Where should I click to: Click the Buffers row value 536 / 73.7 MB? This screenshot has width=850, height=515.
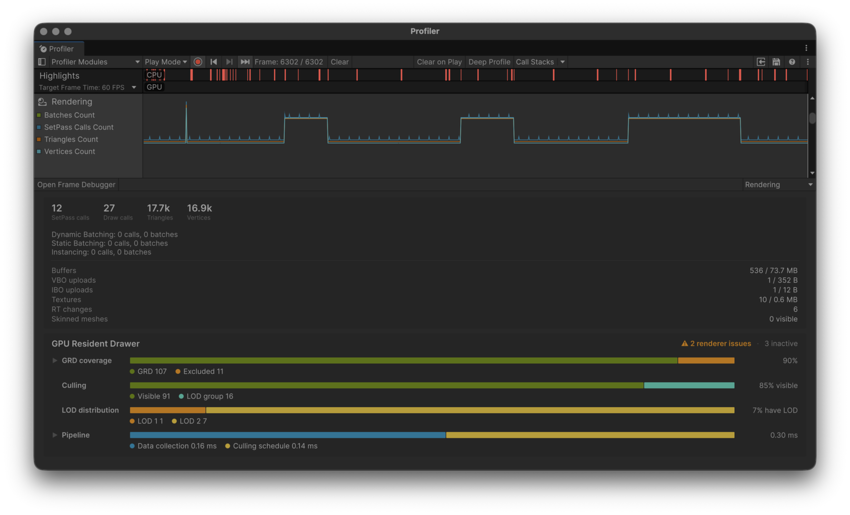774,271
